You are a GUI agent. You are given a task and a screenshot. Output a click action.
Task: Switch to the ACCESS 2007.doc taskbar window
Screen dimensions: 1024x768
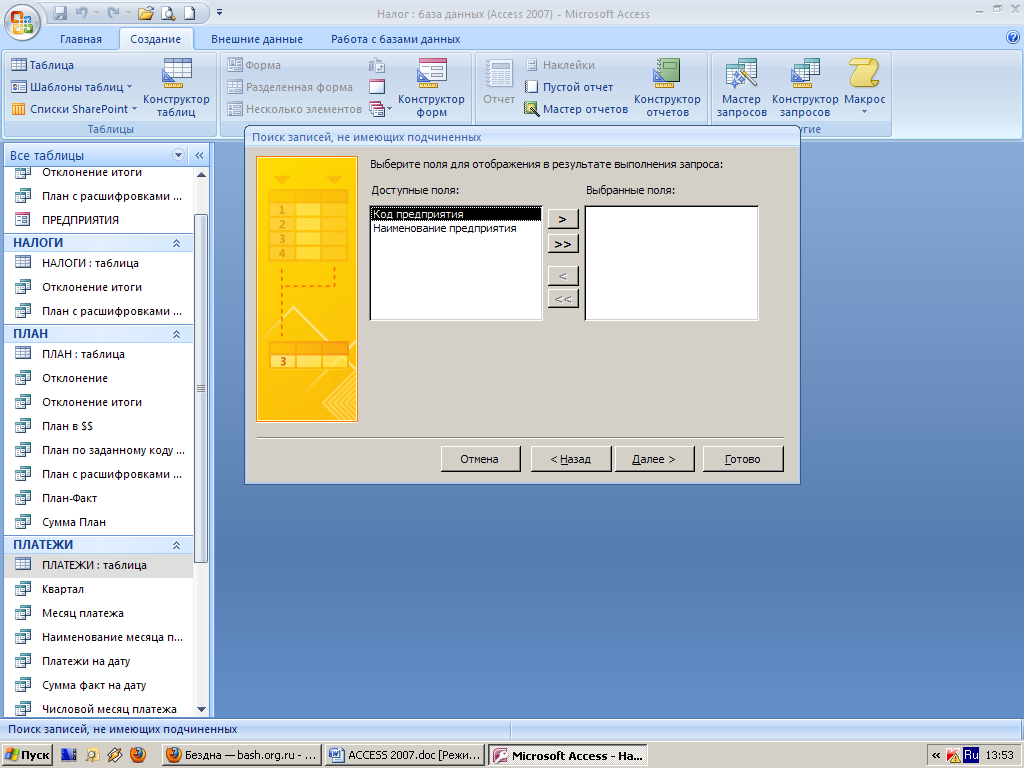[404, 755]
